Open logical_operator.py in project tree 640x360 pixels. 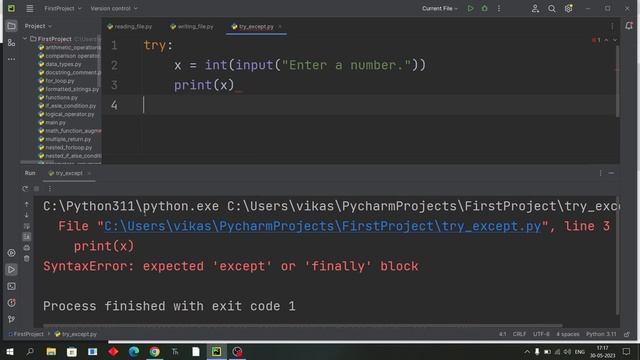click(x=66, y=114)
